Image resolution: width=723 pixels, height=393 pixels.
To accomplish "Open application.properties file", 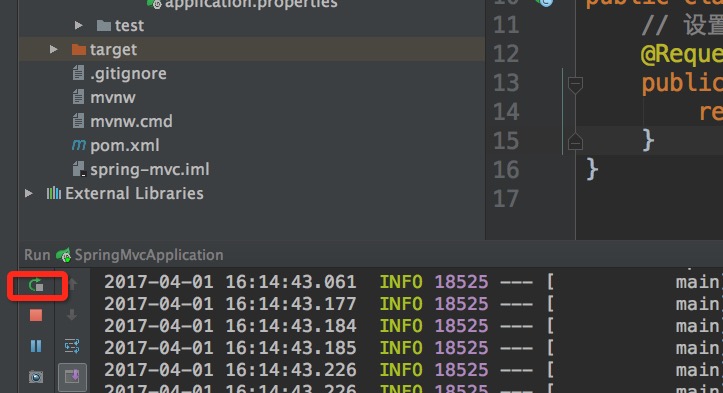I will (251, 4).
